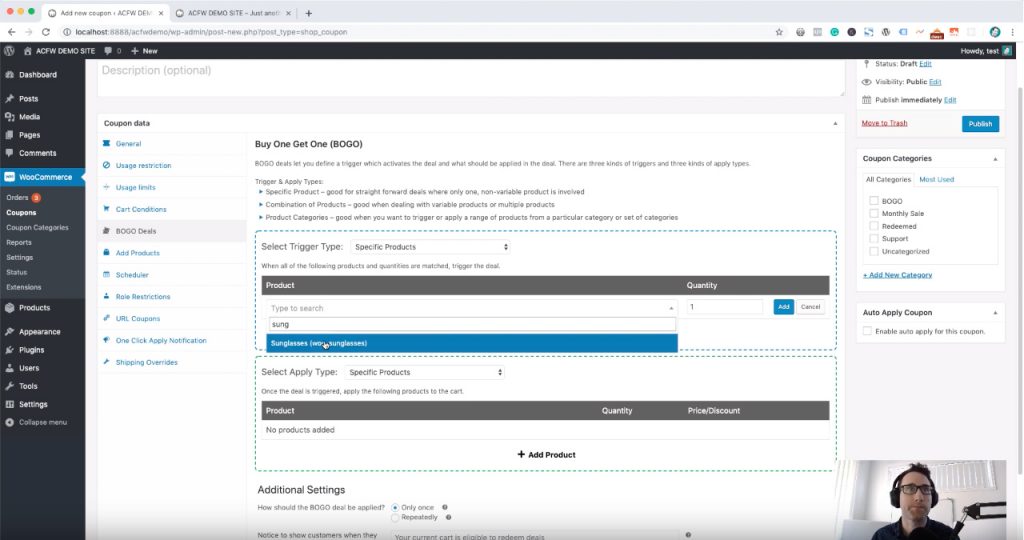This screenshot has width=1024, height=540.
Task: Collapse the Auto Apply Coupon panel
Action: coord(995,313)
